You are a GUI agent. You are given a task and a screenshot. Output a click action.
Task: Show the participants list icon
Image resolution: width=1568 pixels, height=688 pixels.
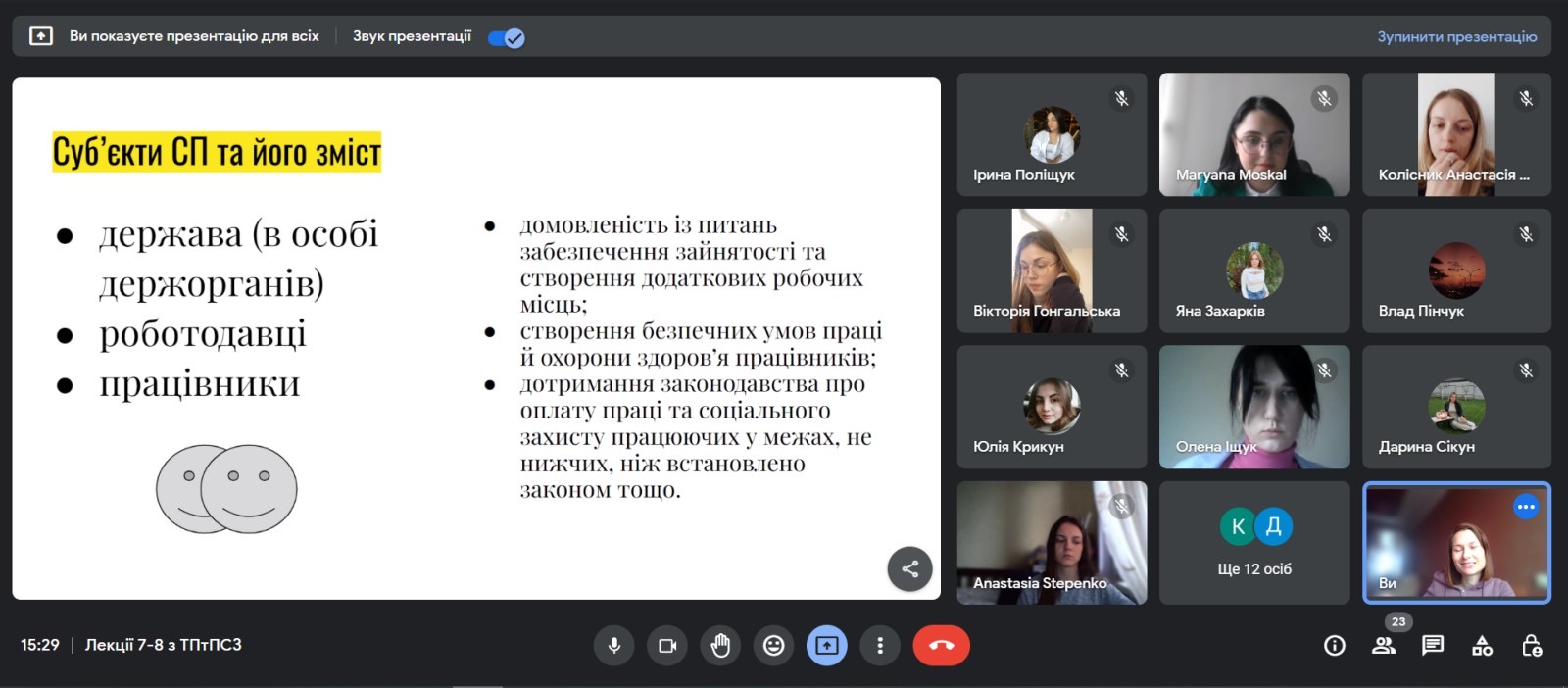tap(1384, 645)
